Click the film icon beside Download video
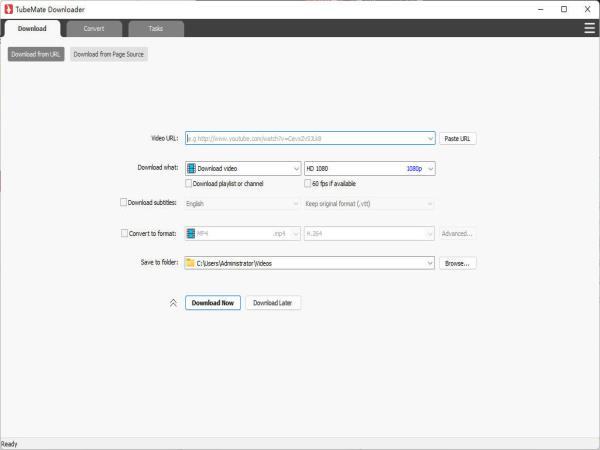 [191, 168]
